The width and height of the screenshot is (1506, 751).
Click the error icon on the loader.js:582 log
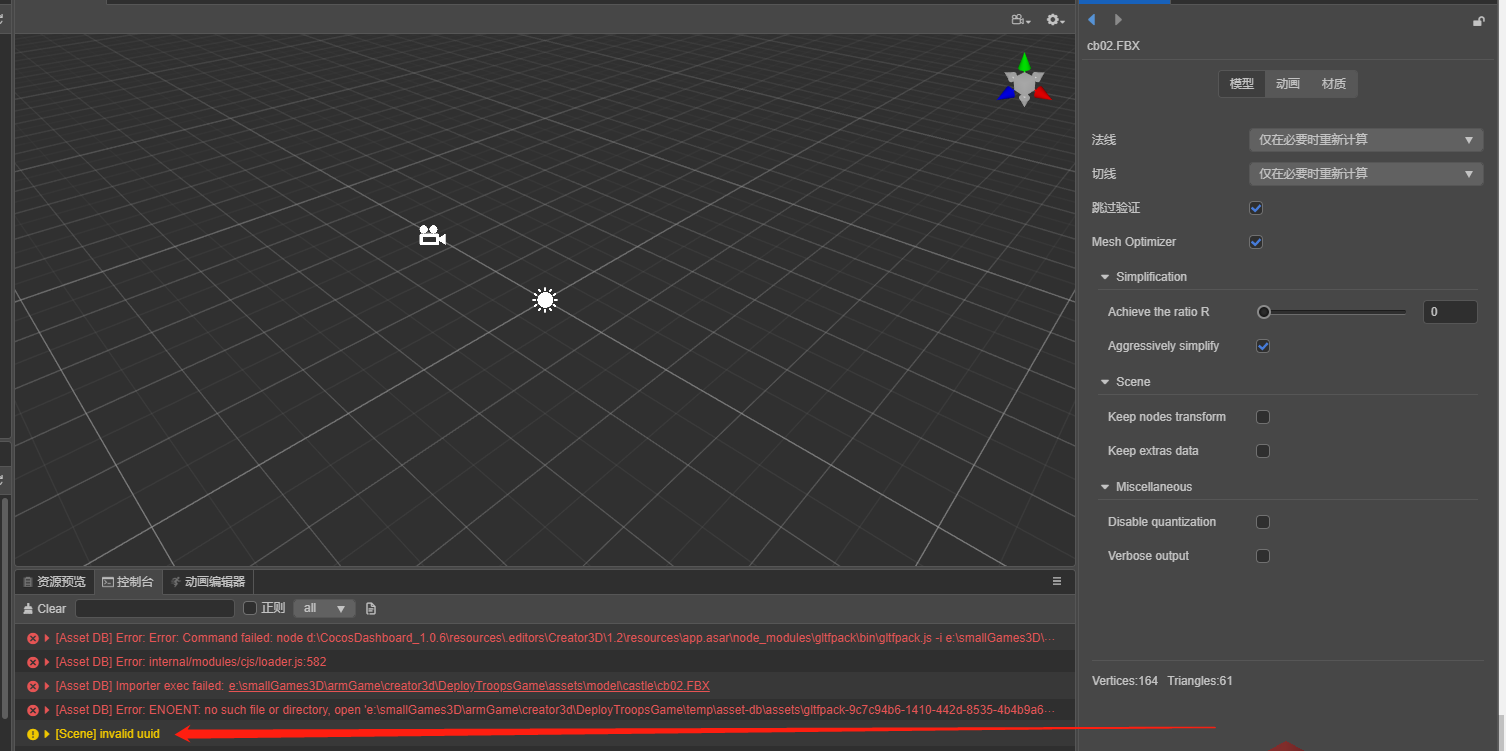point(33,662)
